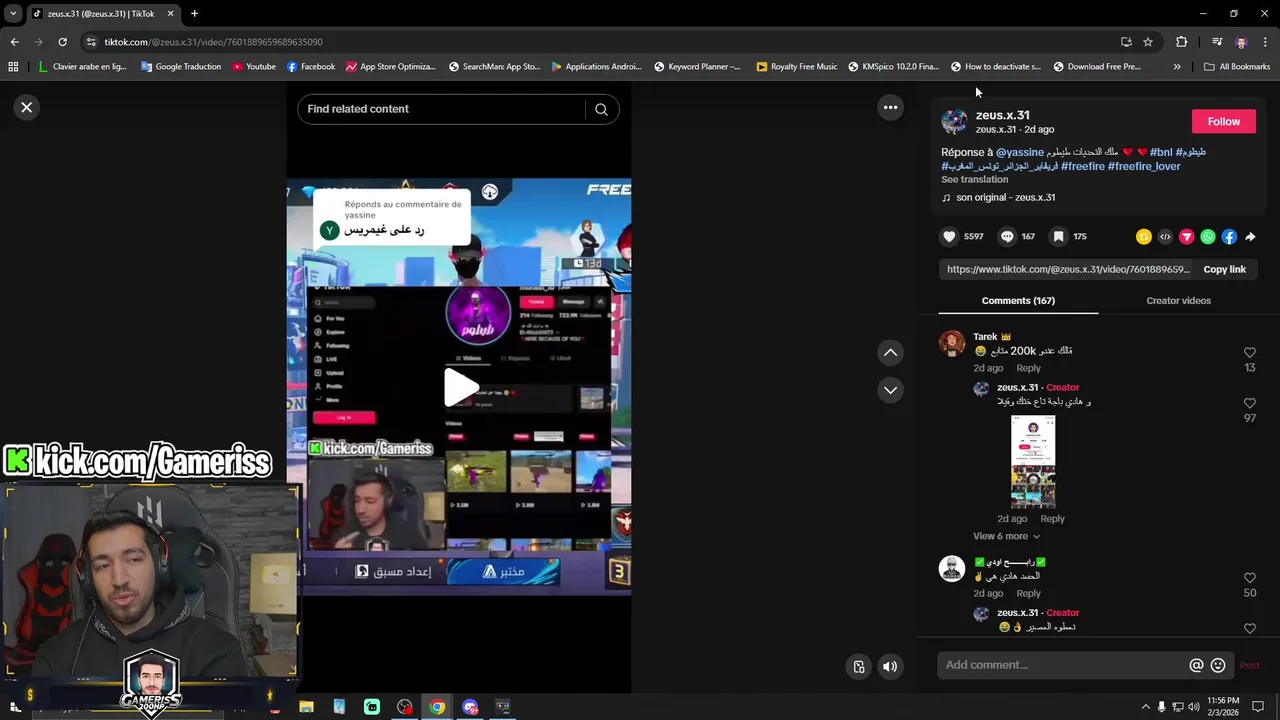Share video to WhatsApp

[x=1208, y=237]
